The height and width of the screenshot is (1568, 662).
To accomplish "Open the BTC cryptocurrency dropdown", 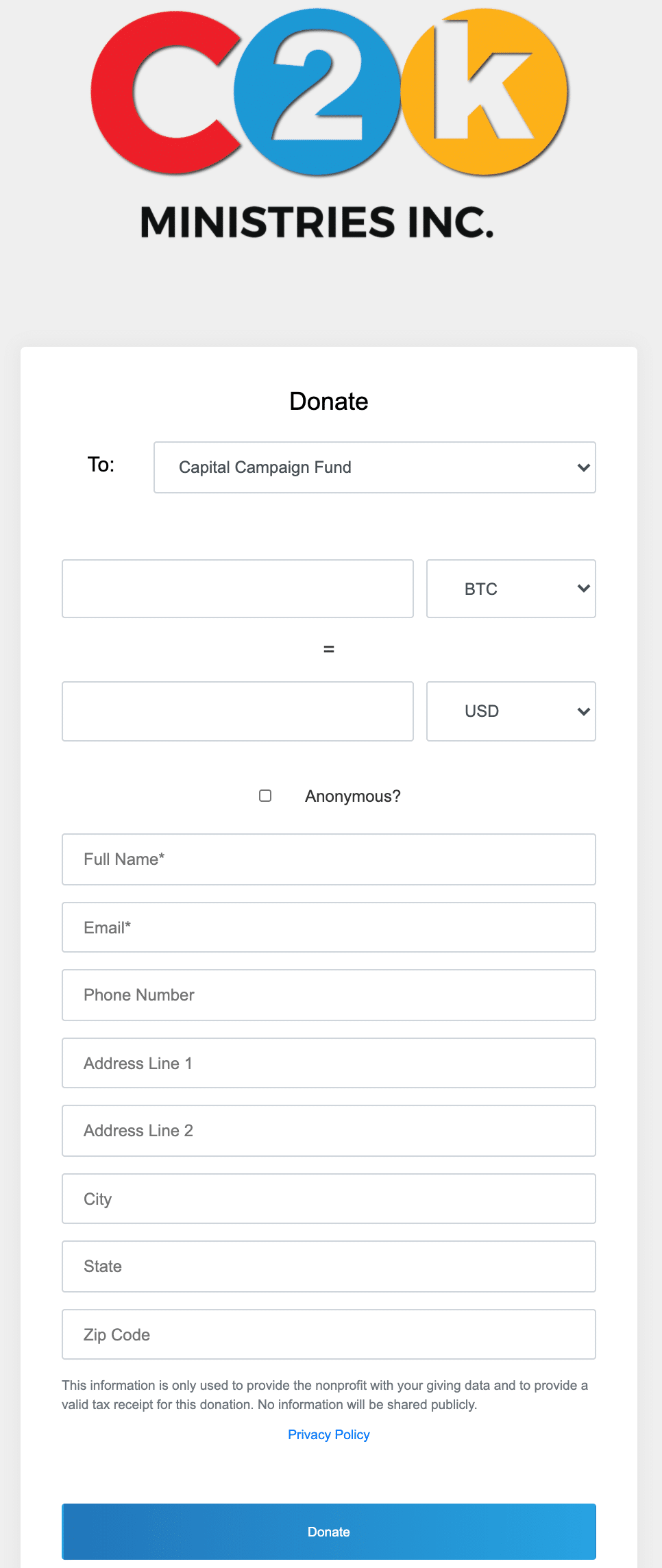I will coord(511,589).
